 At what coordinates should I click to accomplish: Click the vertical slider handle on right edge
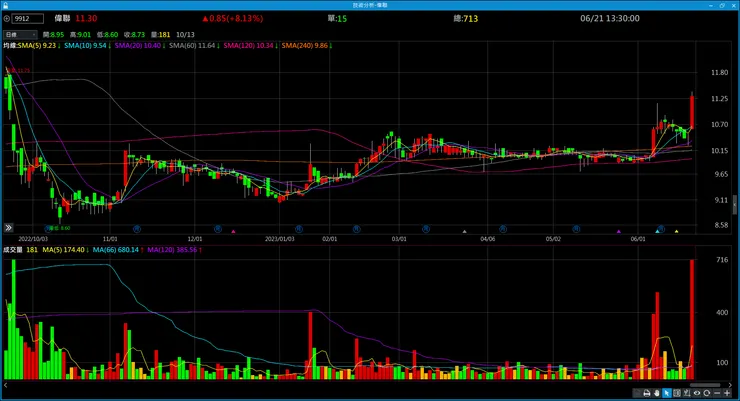[735, 205]
